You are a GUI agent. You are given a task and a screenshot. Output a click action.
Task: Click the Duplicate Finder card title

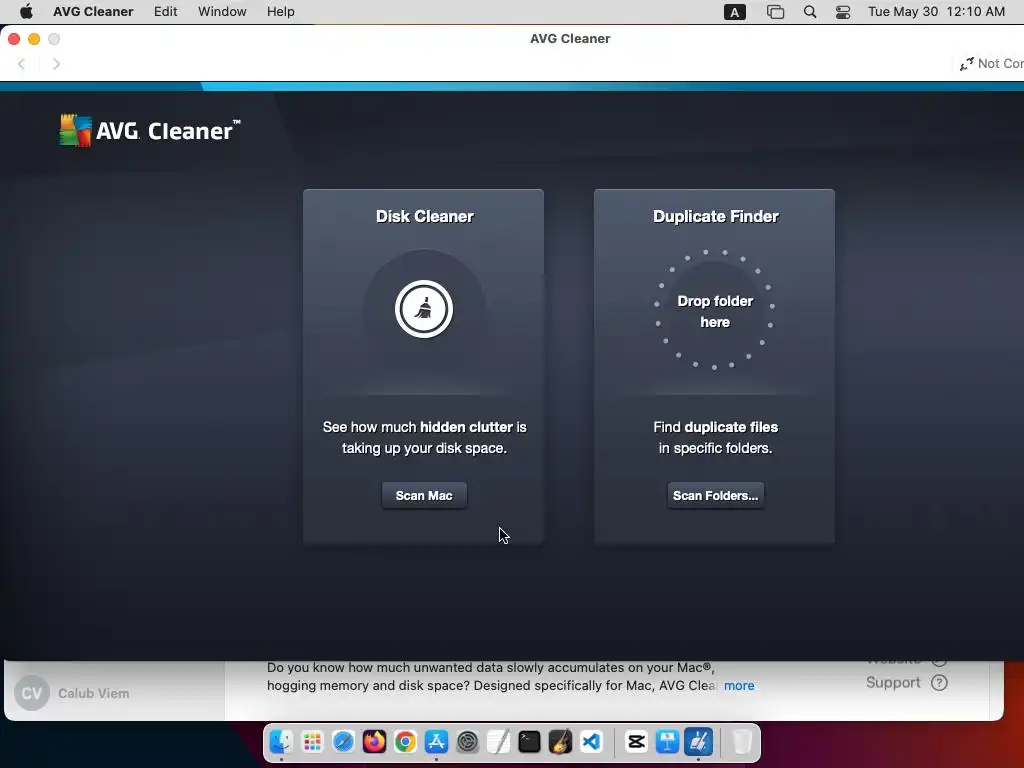(x=716, y=217)
